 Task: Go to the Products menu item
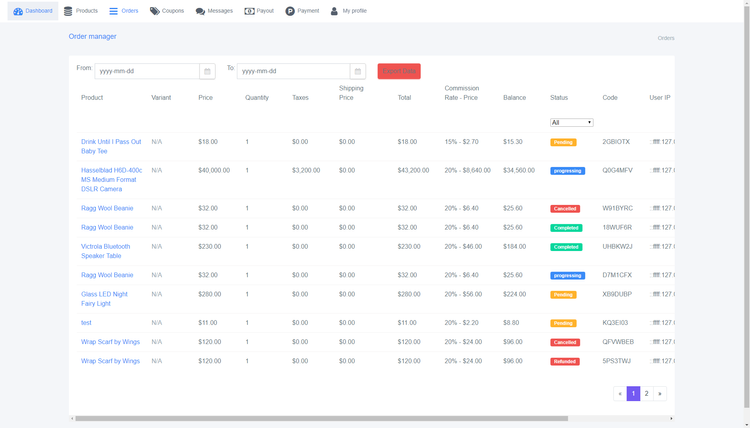[81, 11]
